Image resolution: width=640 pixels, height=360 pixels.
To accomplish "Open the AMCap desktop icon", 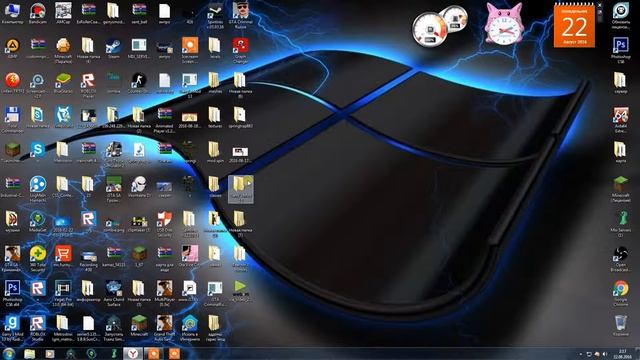I will tap(63, 14).
